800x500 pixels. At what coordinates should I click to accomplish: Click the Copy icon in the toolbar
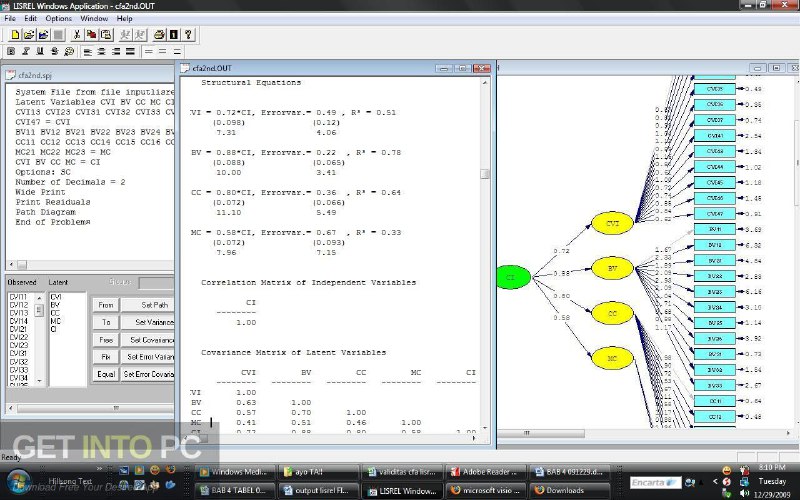[x=91, y=35]
